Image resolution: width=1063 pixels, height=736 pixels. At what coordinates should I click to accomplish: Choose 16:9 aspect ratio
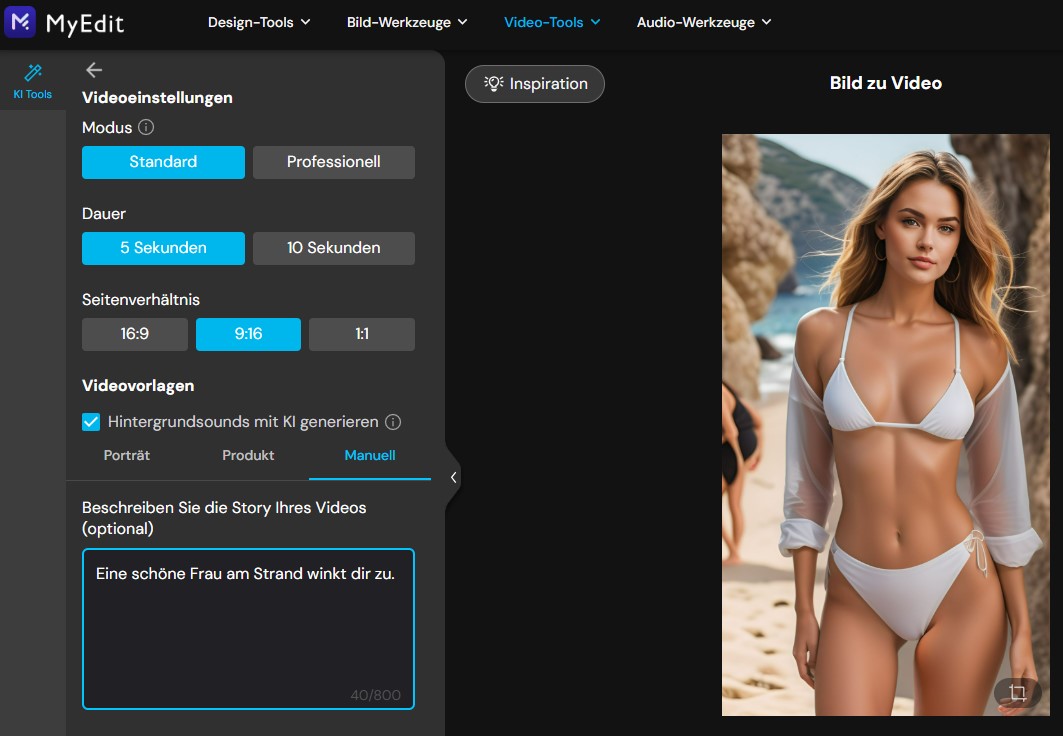click(x=135, y=334)
